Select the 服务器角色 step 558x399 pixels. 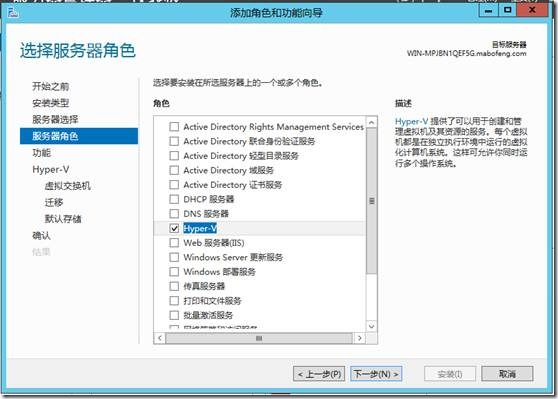pos(79,136)
